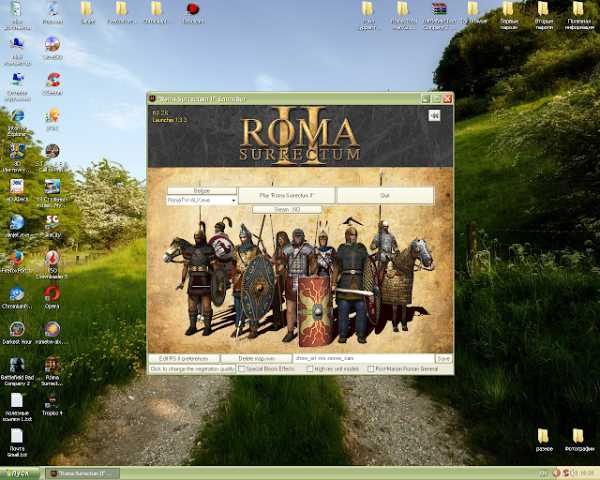600x480 pixels.
Task: Toggle the Steam: NO button
Action: tap(287, 209)
